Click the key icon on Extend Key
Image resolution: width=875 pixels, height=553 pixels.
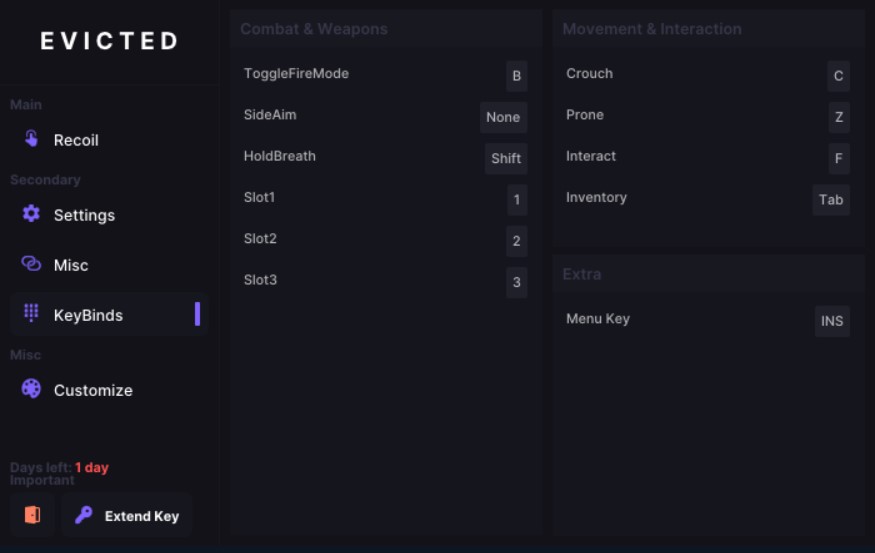[x=84, y=515]
